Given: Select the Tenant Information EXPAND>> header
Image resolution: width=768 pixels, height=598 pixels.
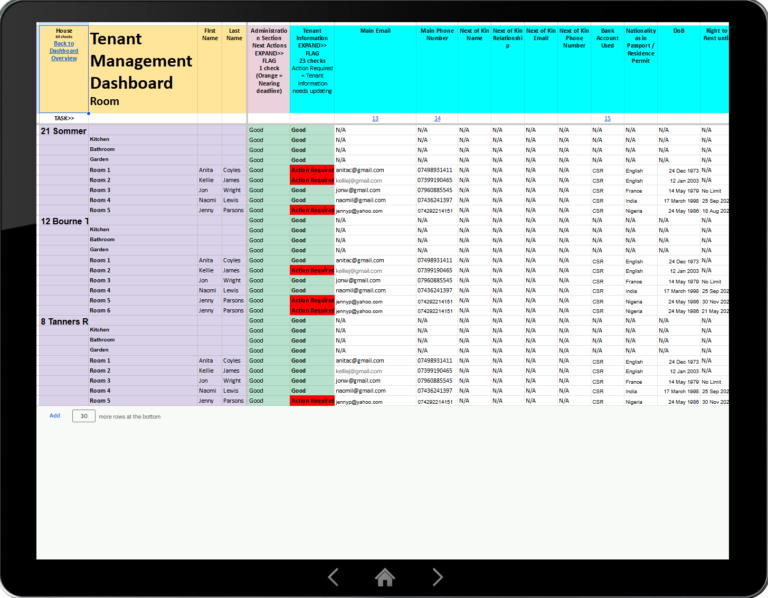Looking at the screenshot, I should tap(312, 69).
